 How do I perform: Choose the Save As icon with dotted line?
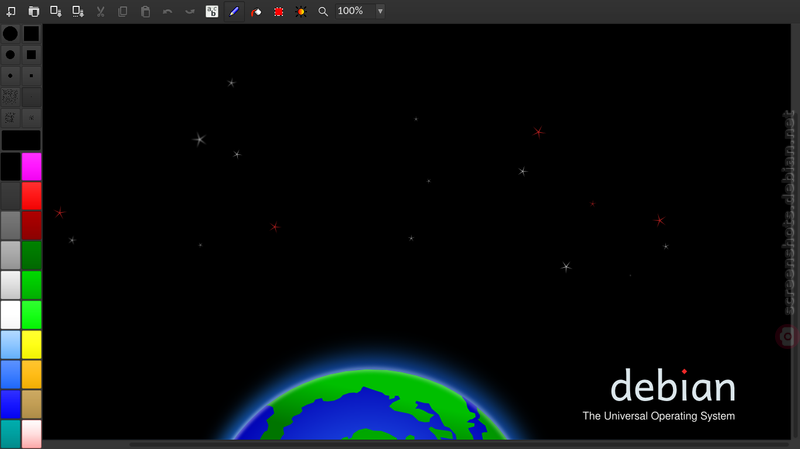pos(78,11)
